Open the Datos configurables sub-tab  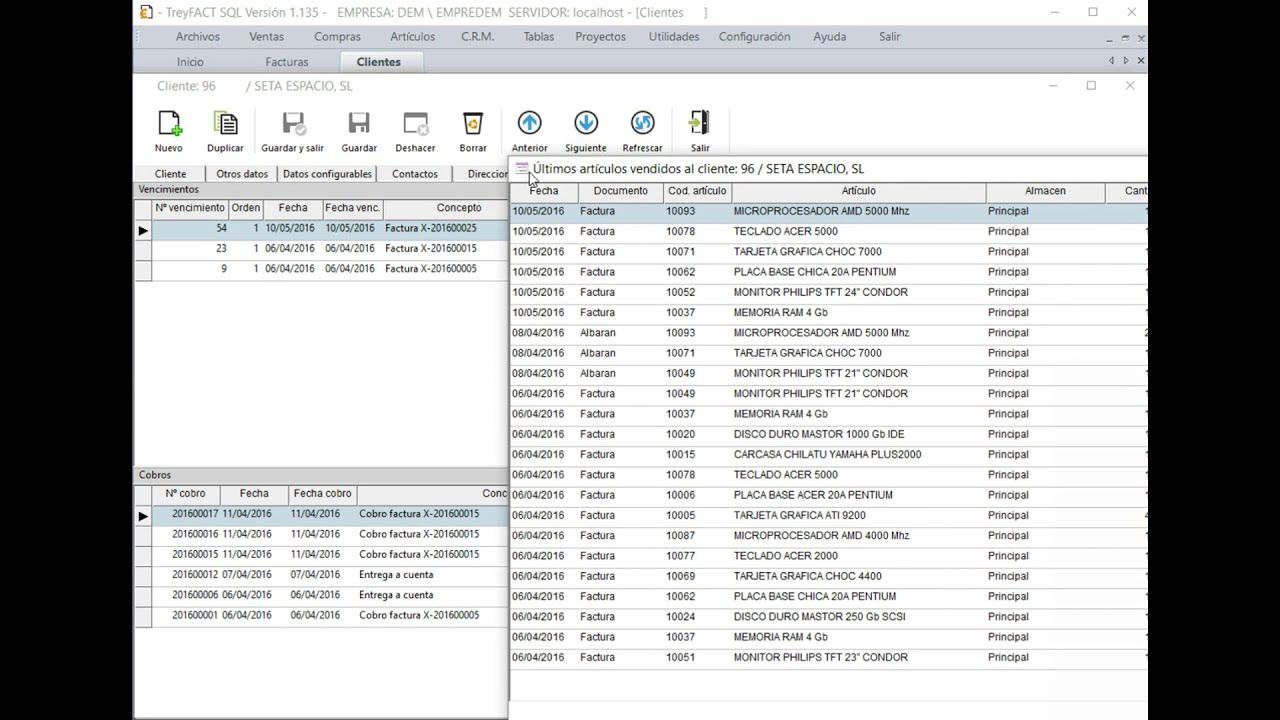(327, 174)
